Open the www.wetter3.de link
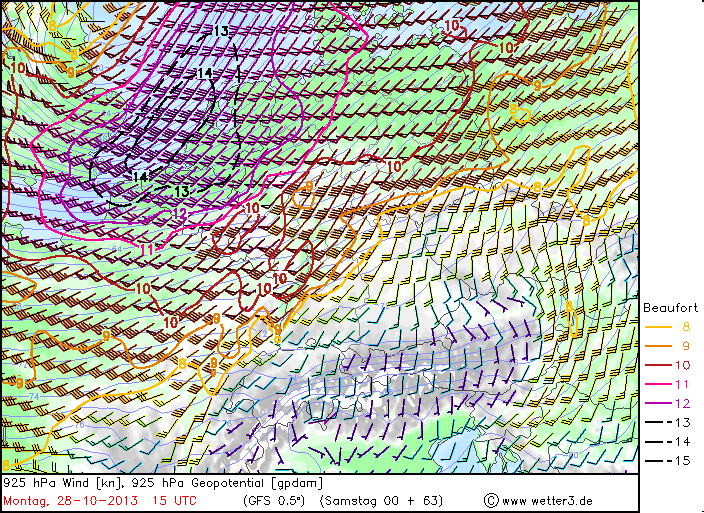This screenshot has width=704, height=513. pyautogui.click(x=547, y=501)
